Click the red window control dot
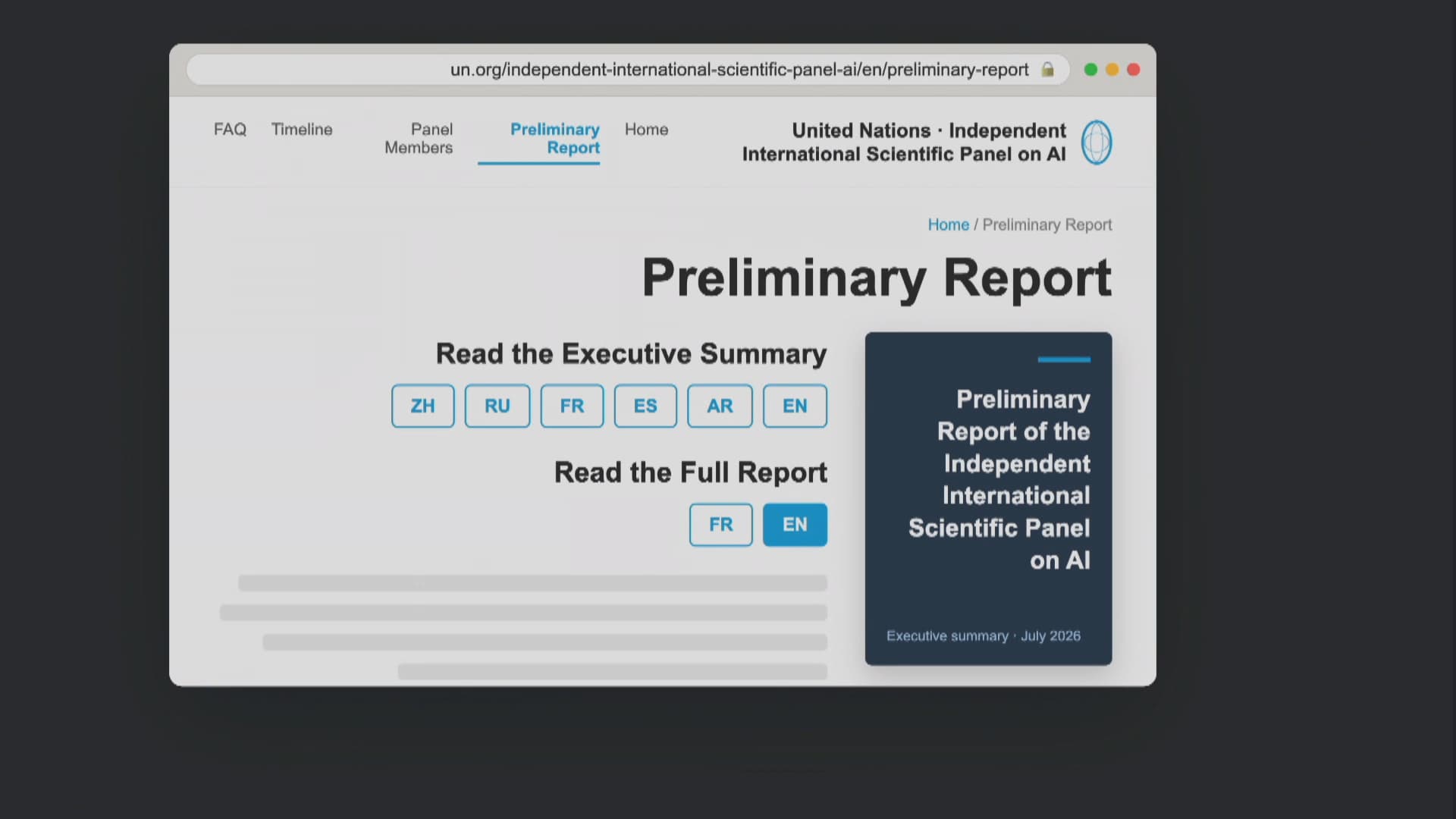This screenshot has width=1456, height=819. click(1133, 70)
